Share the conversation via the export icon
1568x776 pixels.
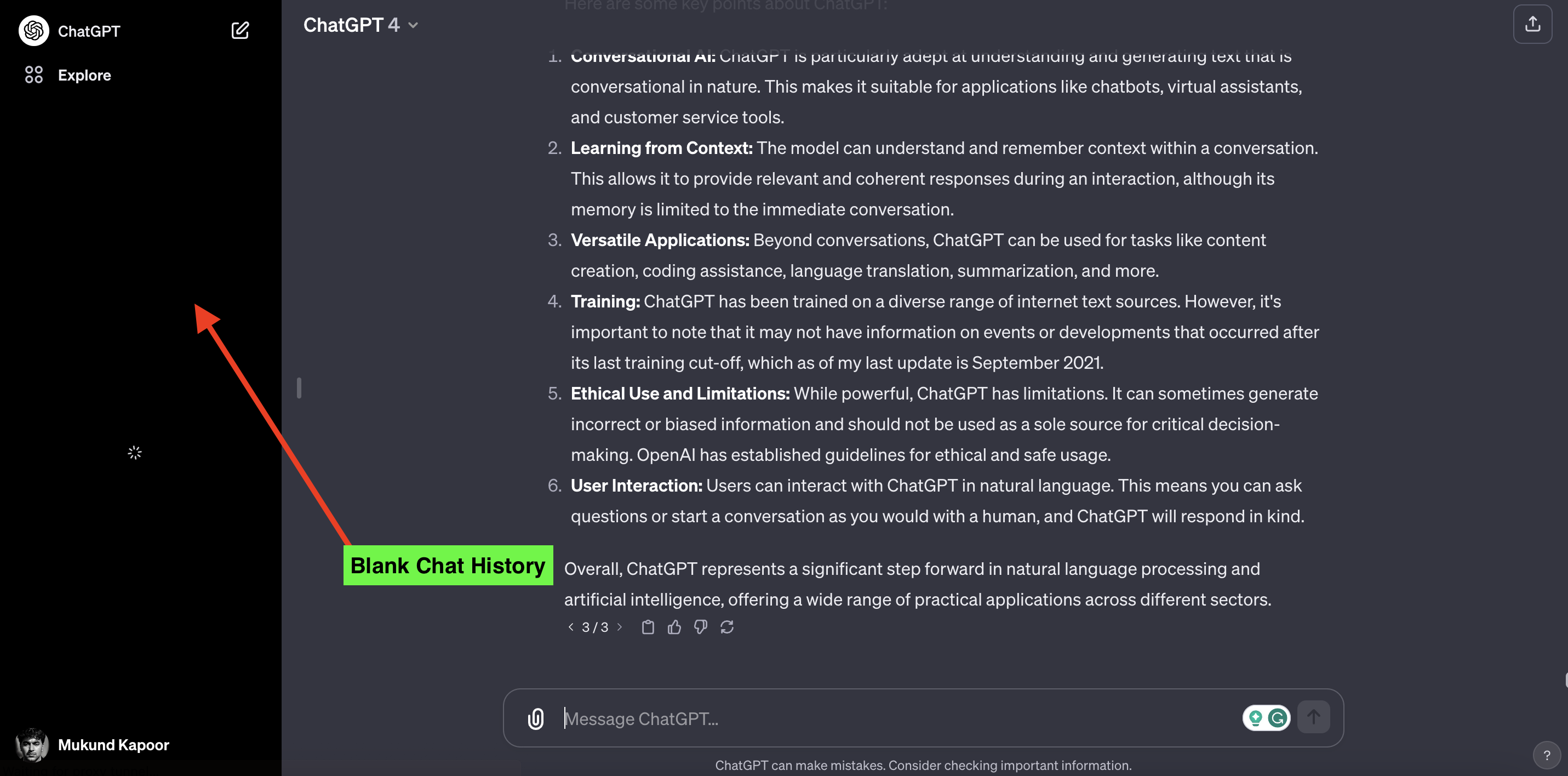1533,24
